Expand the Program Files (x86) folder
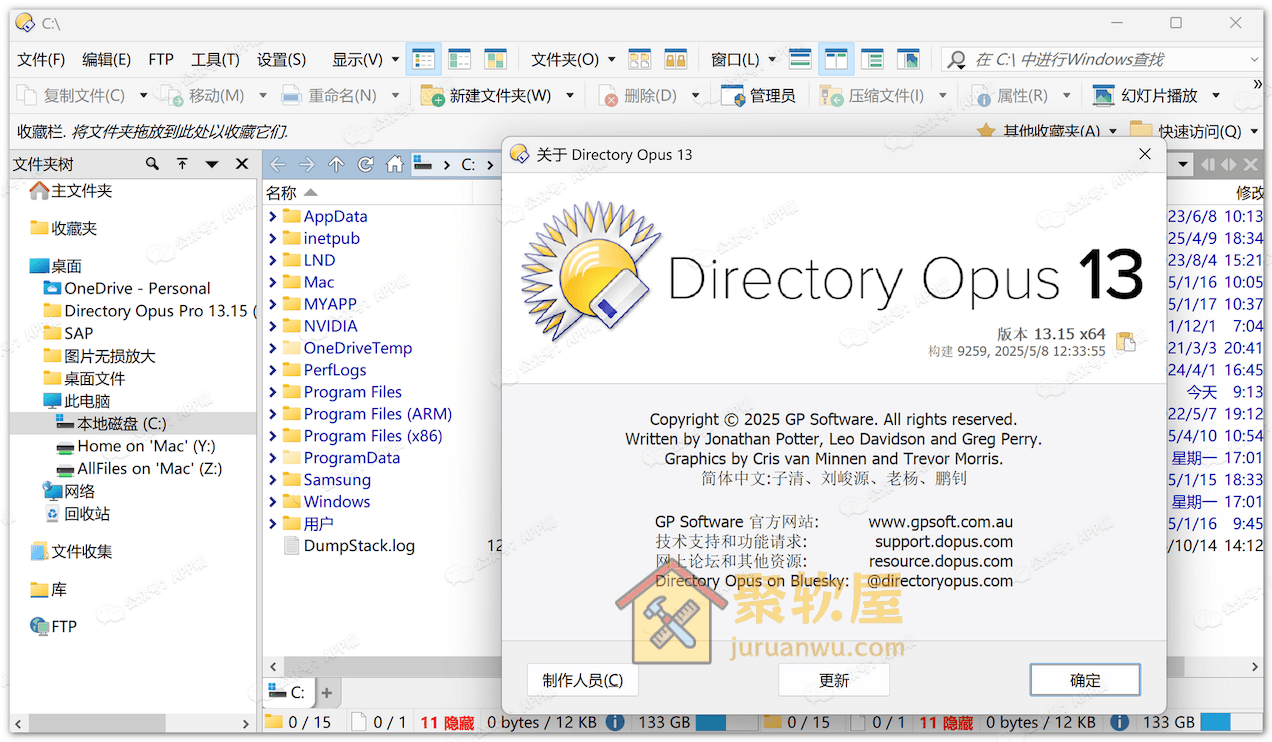Image resolution: width=1272 pixels, height=742 pixels. (x=271, y=435)
